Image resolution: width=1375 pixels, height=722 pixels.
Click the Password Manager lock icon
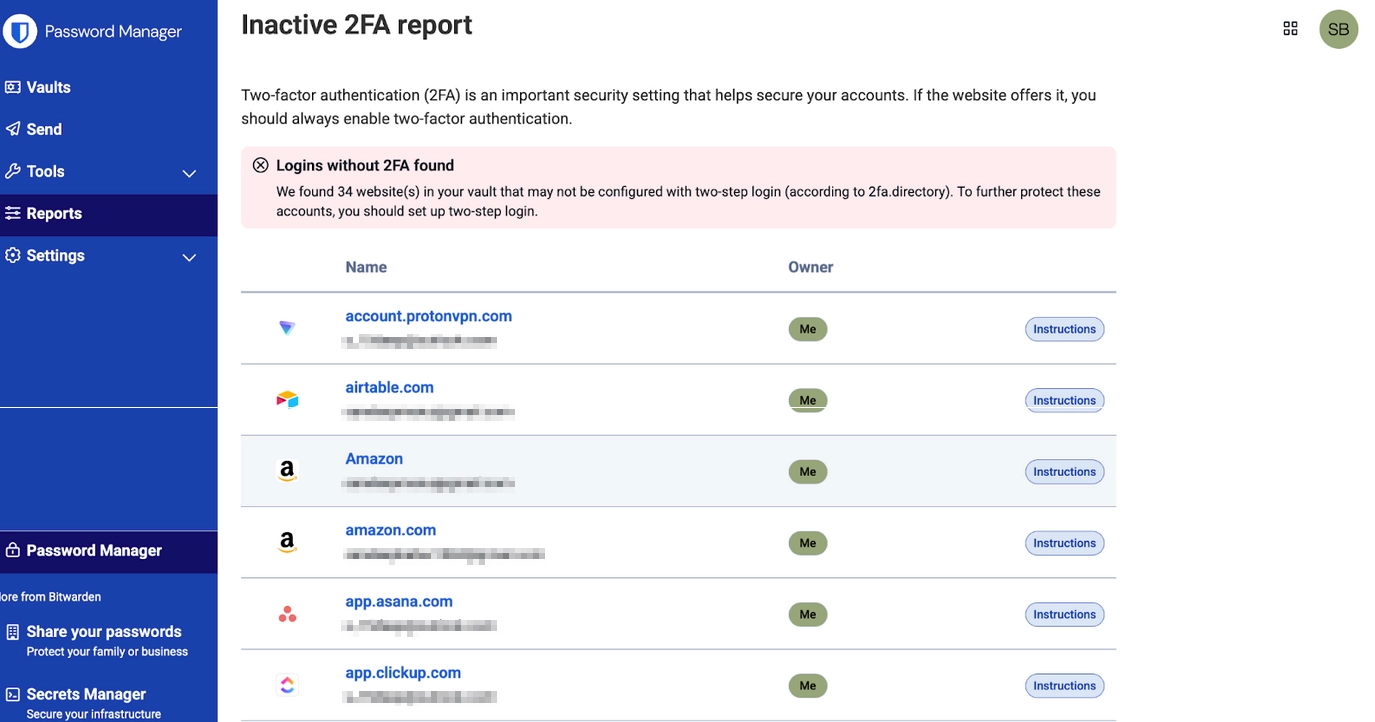(13, 550)
